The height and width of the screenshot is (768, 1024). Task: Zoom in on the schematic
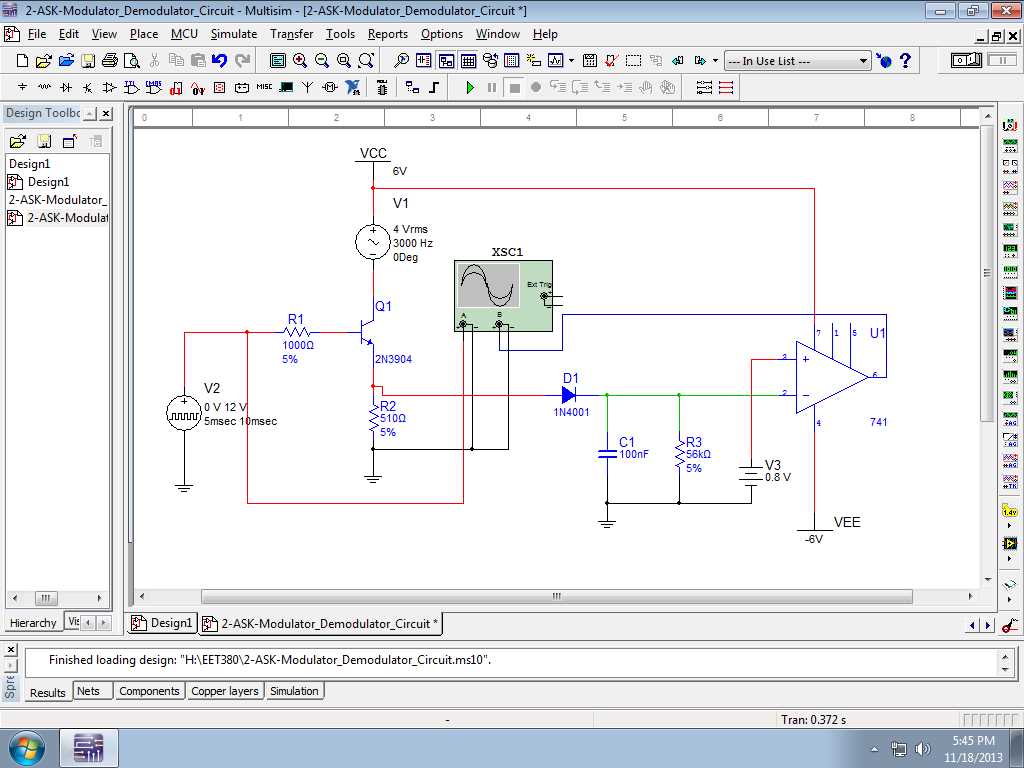(x=300, y=61)
